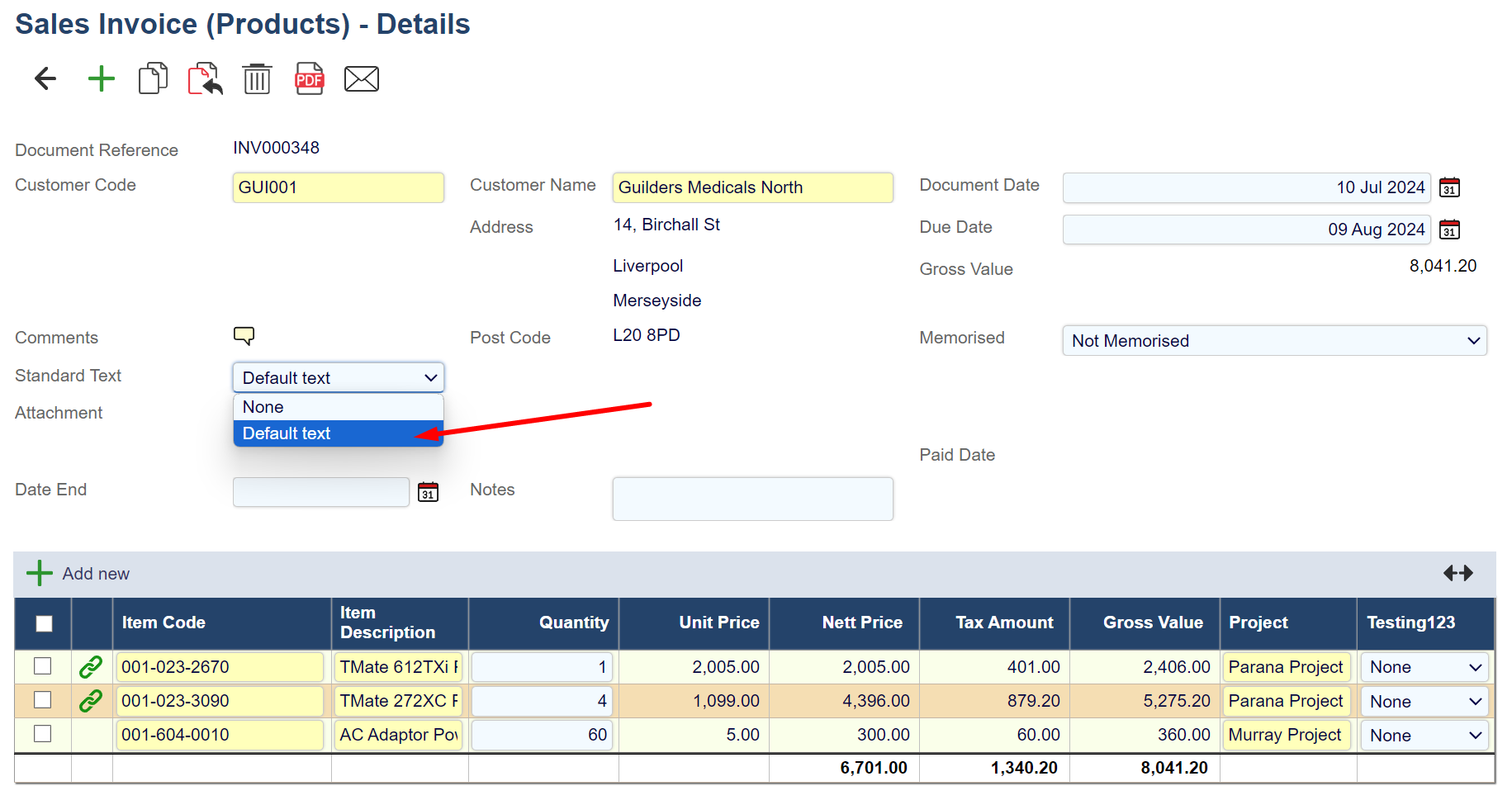The width and height of the screenshot is (1512, 800).
Task: Click into the Notes text field
Action: tap(752, 499)
